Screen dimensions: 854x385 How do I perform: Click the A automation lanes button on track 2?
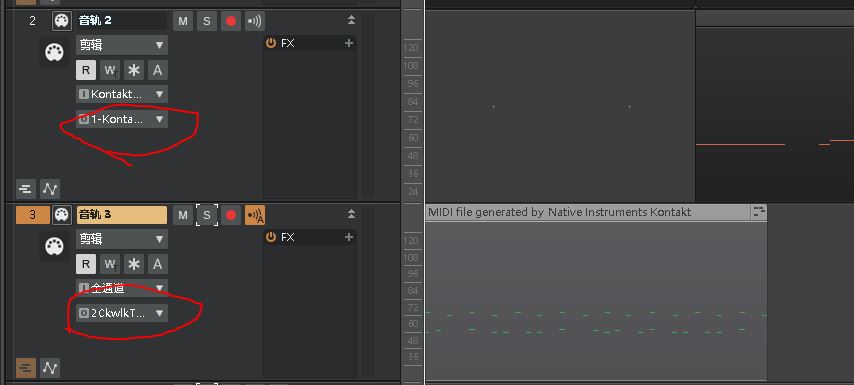tap(157, 70)
